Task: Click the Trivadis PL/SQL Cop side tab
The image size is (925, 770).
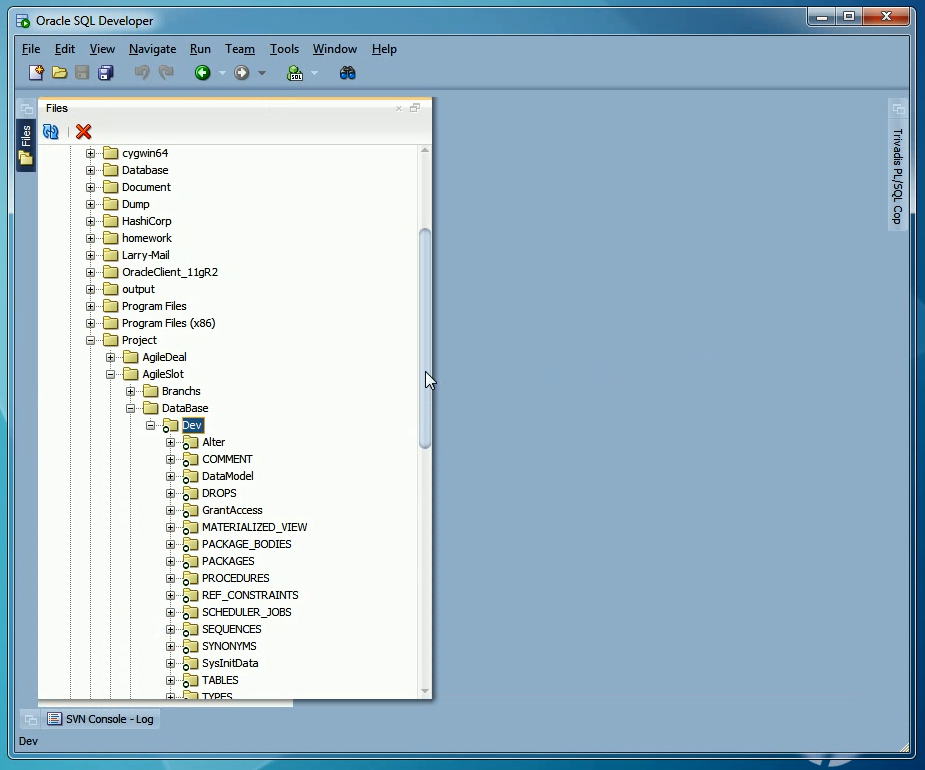Action: click(897, 176)
